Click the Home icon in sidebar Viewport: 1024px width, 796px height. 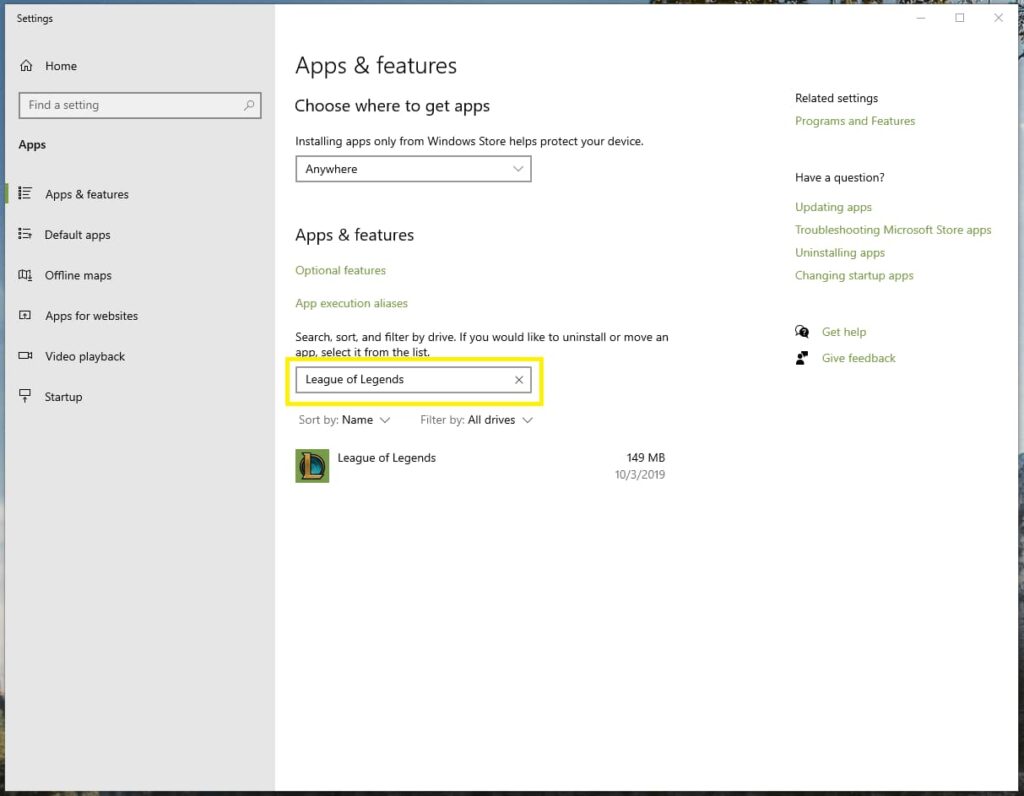coord(26,66)
